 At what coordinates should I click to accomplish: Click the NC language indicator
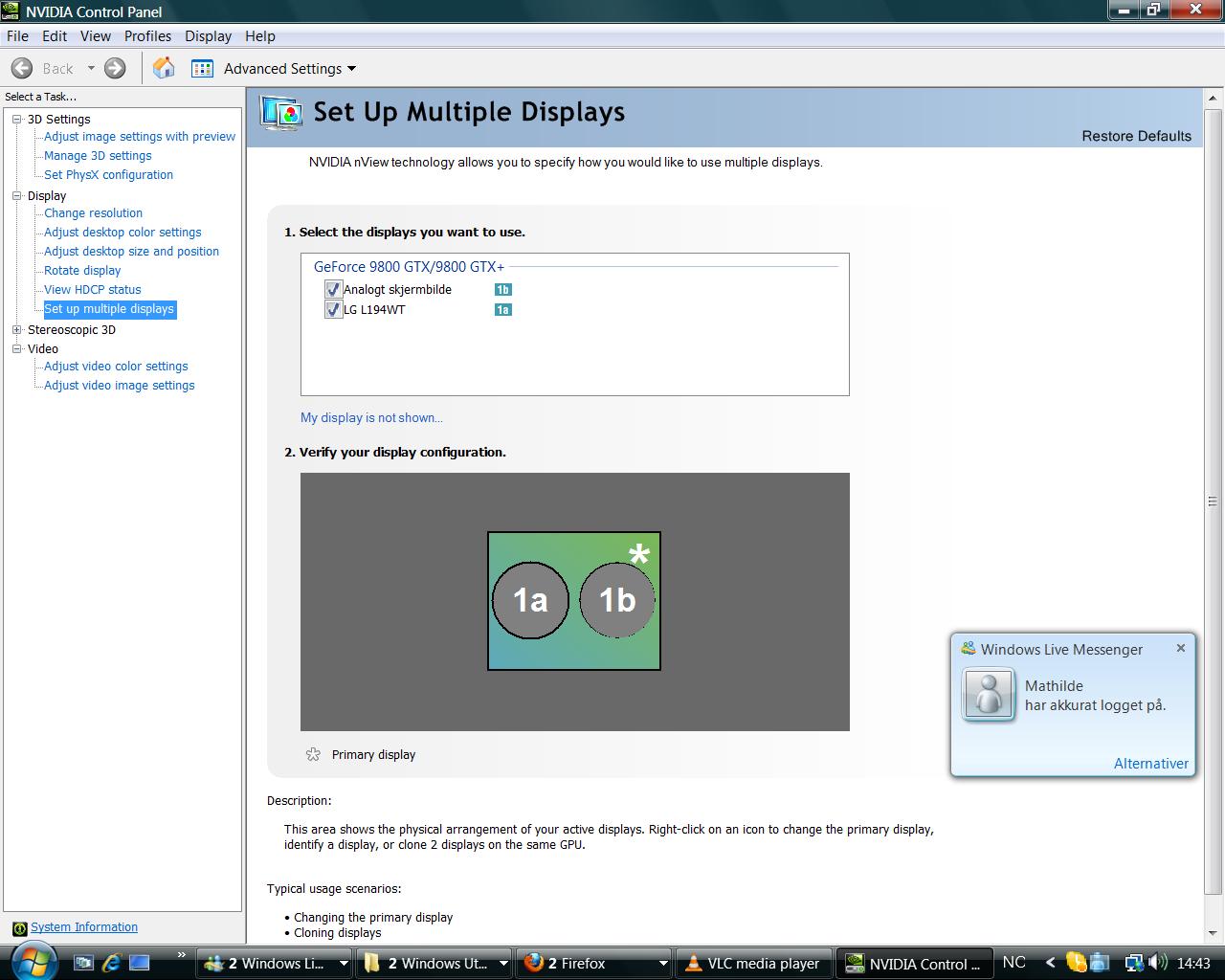1014,963
